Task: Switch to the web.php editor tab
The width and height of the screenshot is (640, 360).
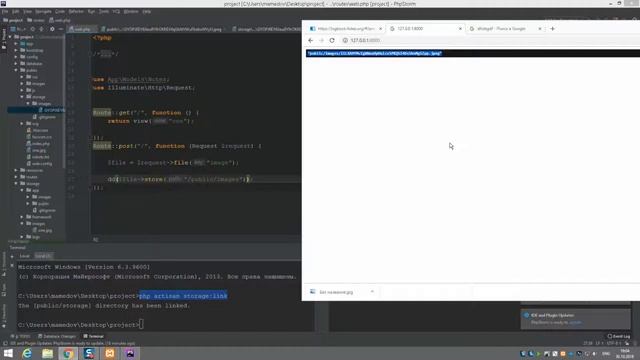Action: coord(82,29)
